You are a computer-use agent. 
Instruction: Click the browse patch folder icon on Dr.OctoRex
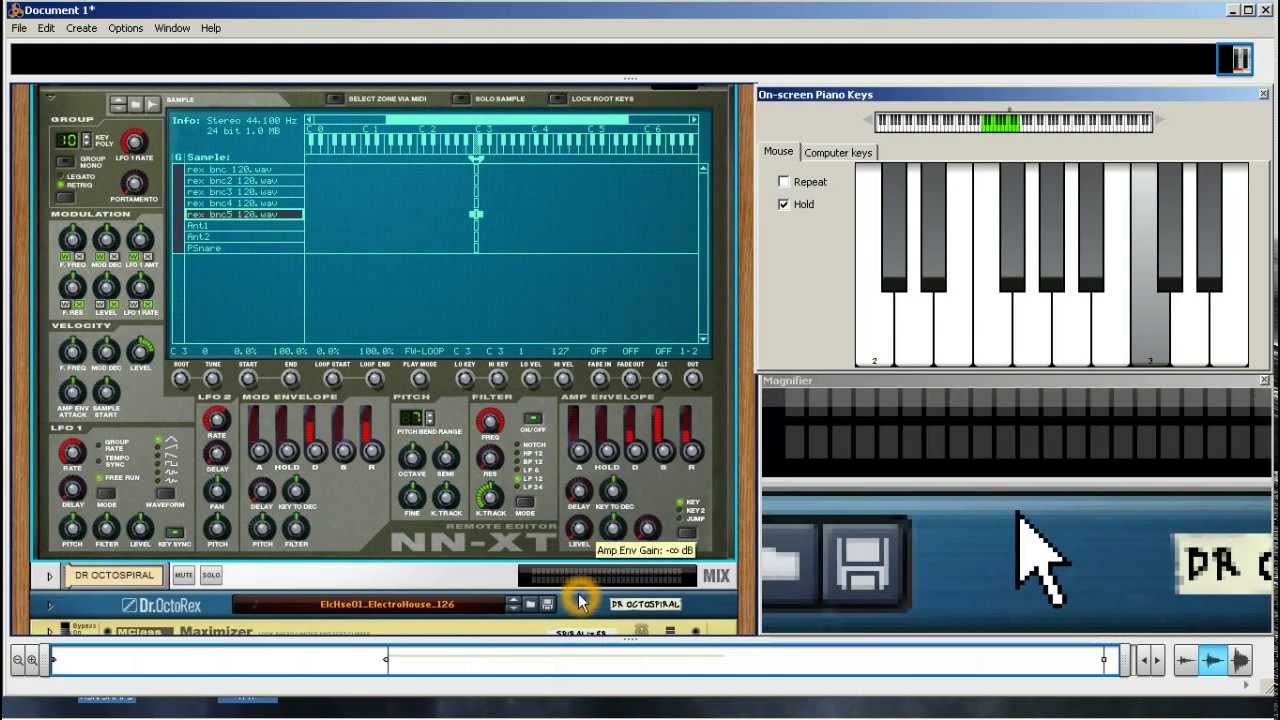click(x=530, y=604)
